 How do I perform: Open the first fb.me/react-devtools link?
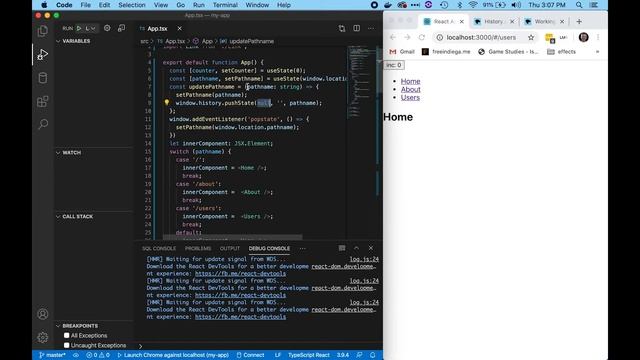point(240,273)
